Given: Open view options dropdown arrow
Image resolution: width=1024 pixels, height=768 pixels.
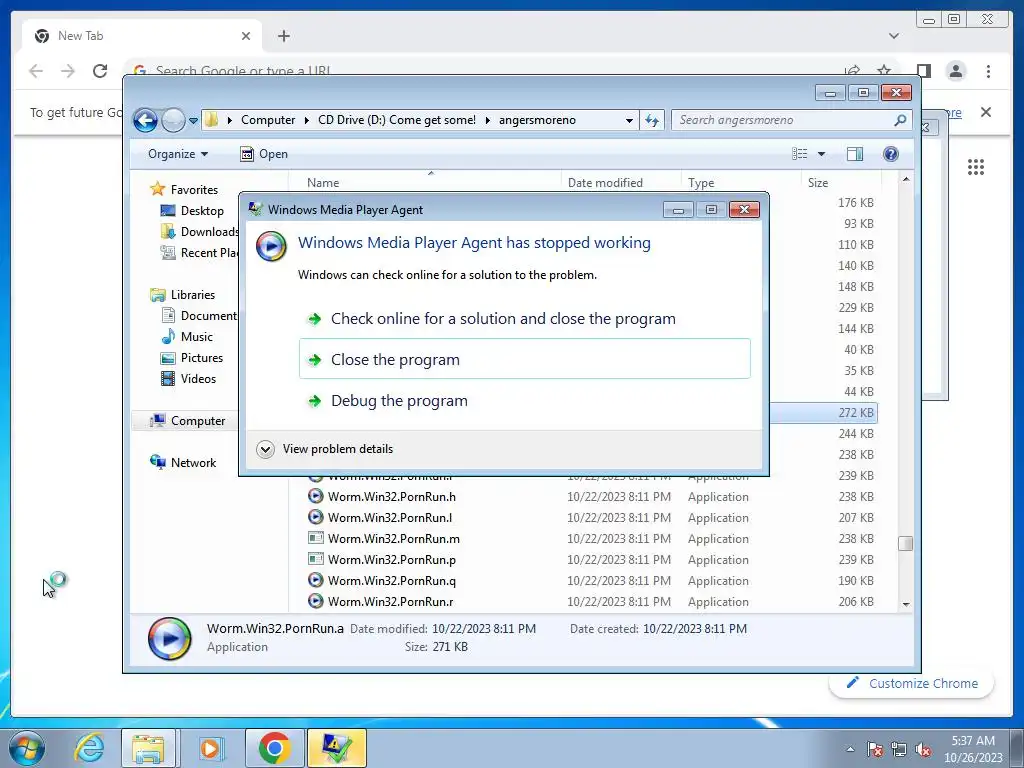Looking at the screenshot, I should click(x=822, y=154).
